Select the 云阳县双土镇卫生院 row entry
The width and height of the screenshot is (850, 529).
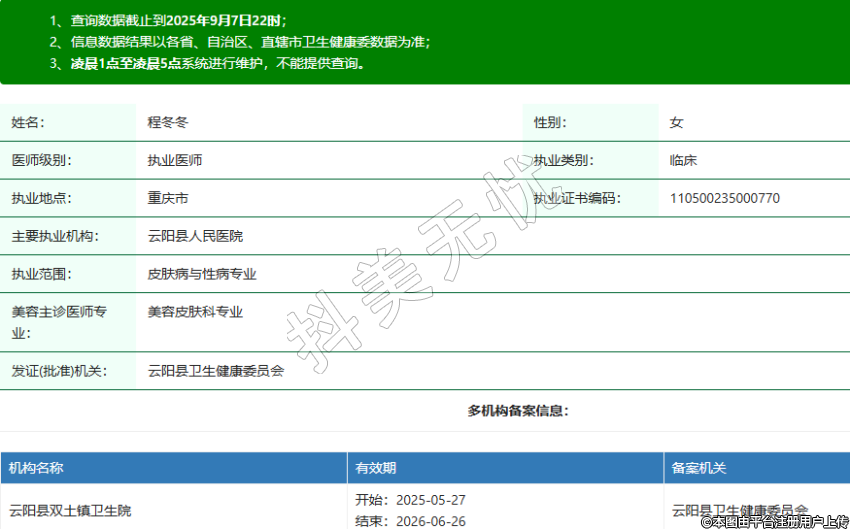[70, 511]
